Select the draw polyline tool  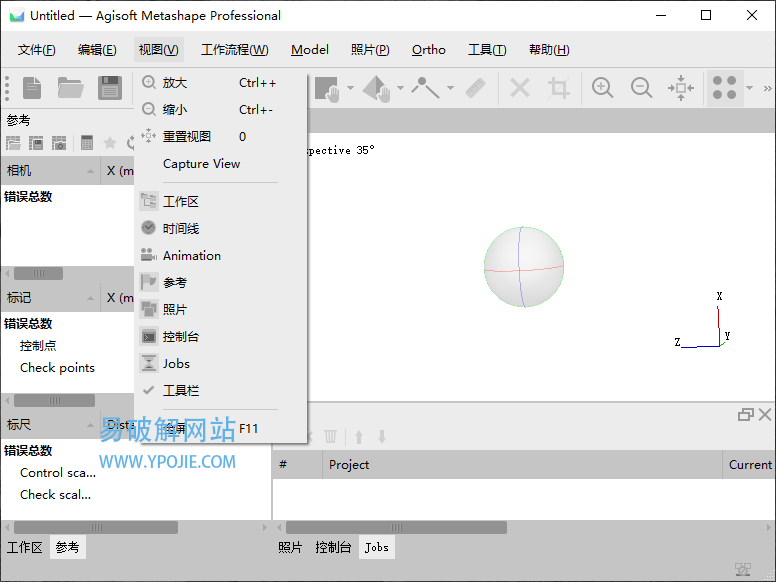click(x=425, y=89)
